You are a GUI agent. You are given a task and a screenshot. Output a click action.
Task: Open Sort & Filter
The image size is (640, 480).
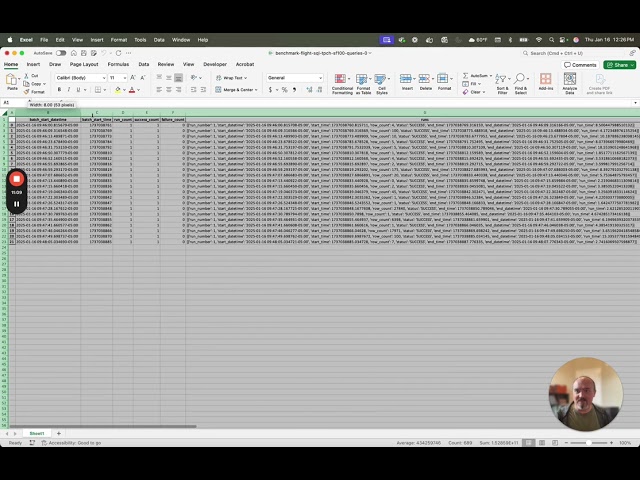[x=502, y=84]
